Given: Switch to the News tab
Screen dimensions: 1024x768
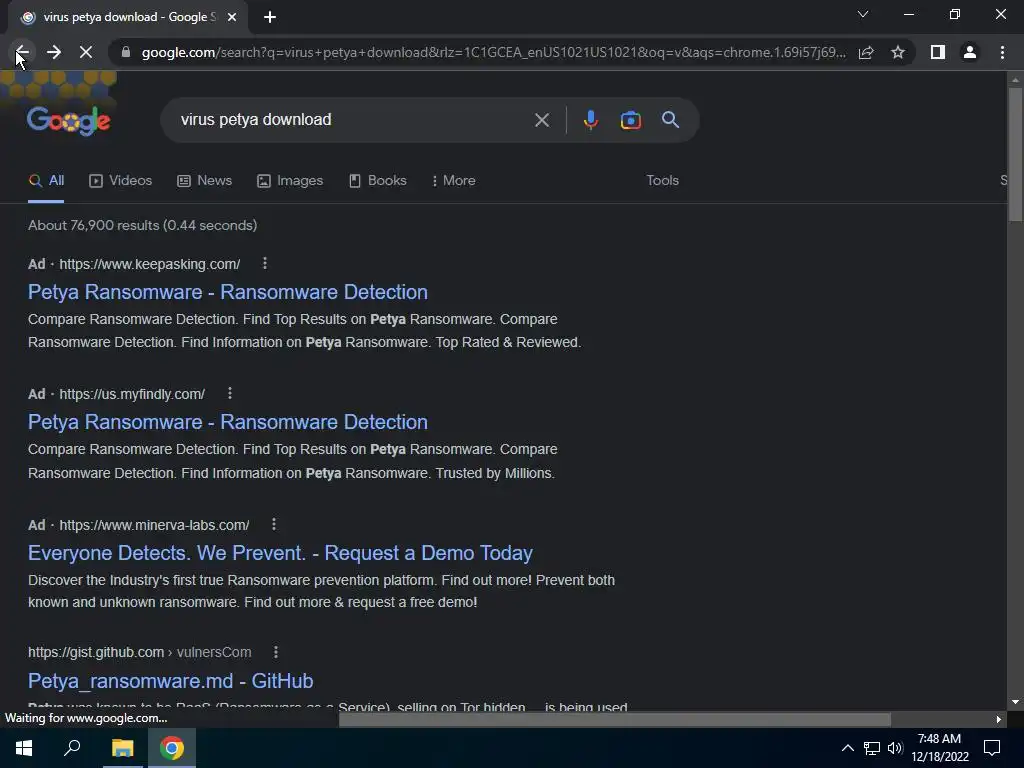Looking at the screenshot, I should (204, 181).
